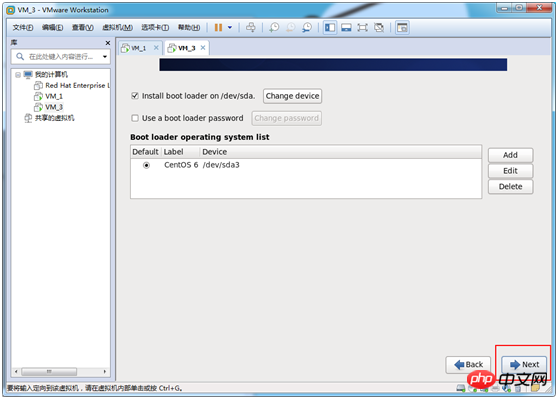Screen dimensions: 558x399
Task: Uncheck Install boot loader on /dev/sda
Action: [x=135, y=96]
